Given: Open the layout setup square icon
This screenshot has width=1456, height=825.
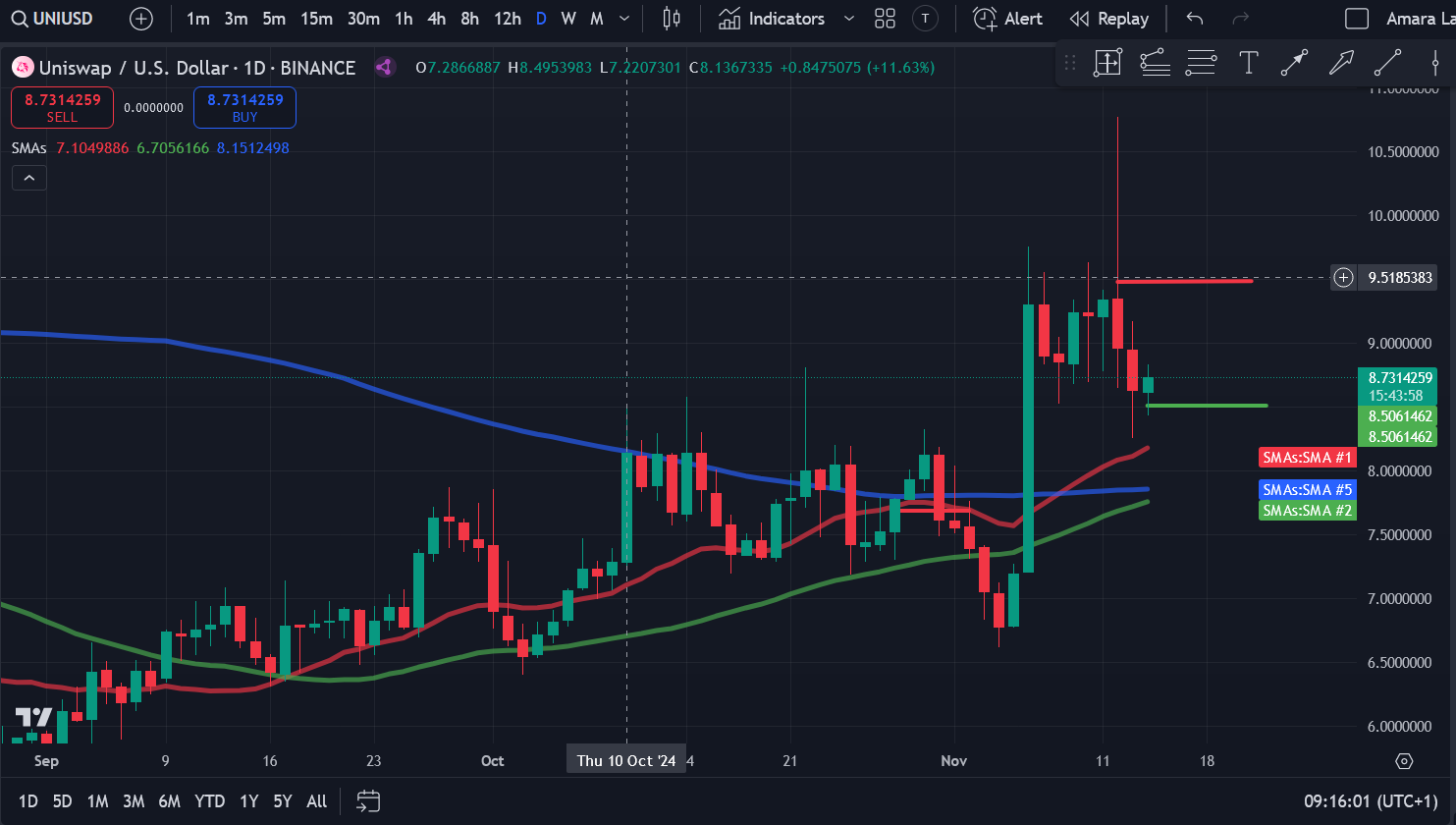Looking at the screenshot, I should 1357,19.
